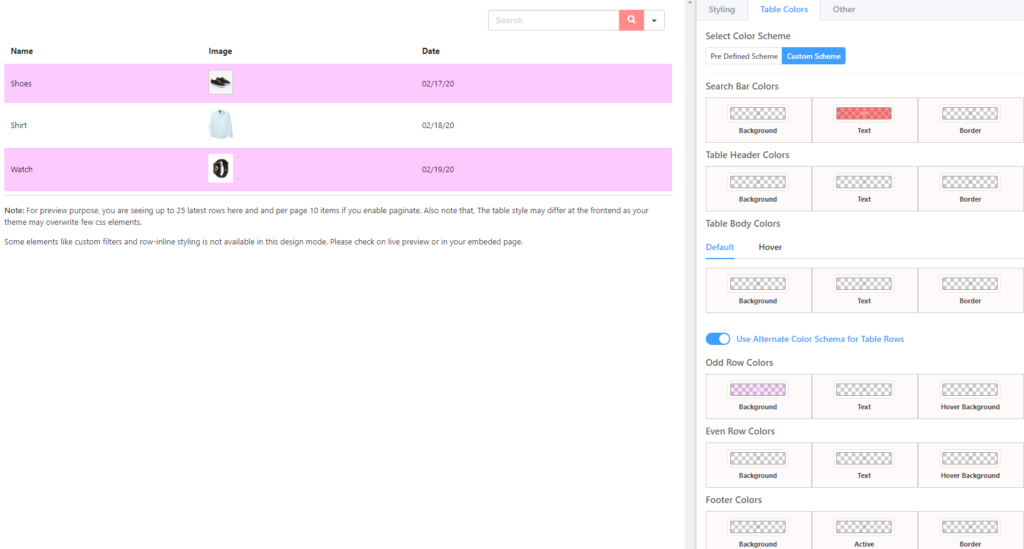Image resolution: width=1024 pixels, height=549 pixels.
Task: Pick Table Header Border color swatch
Action: 970,182
